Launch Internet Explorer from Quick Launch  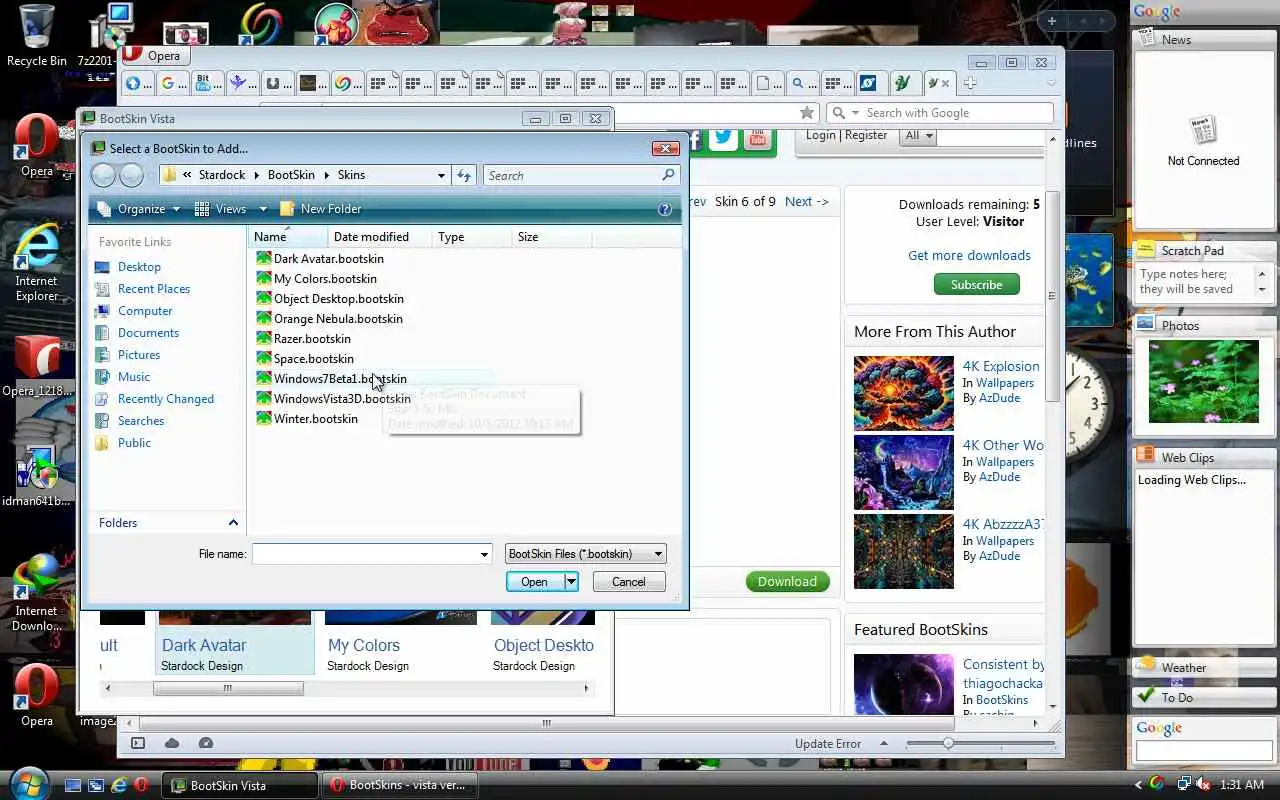point(119,785)
